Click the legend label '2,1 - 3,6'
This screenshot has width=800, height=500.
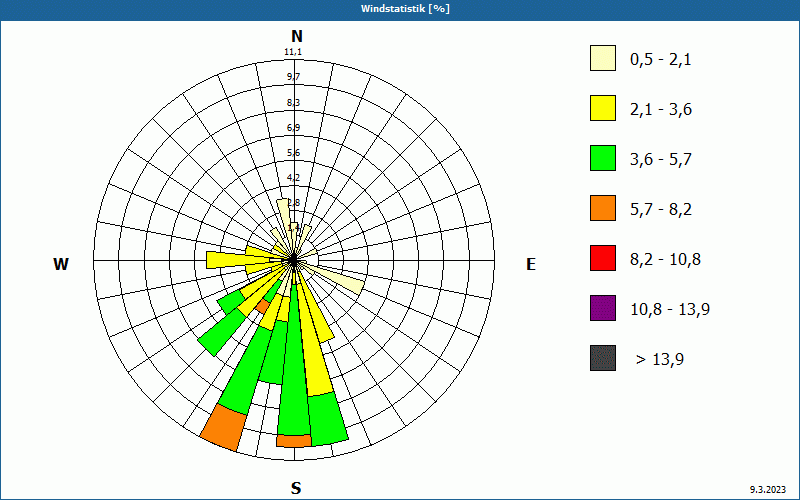(x=661, y=110)
